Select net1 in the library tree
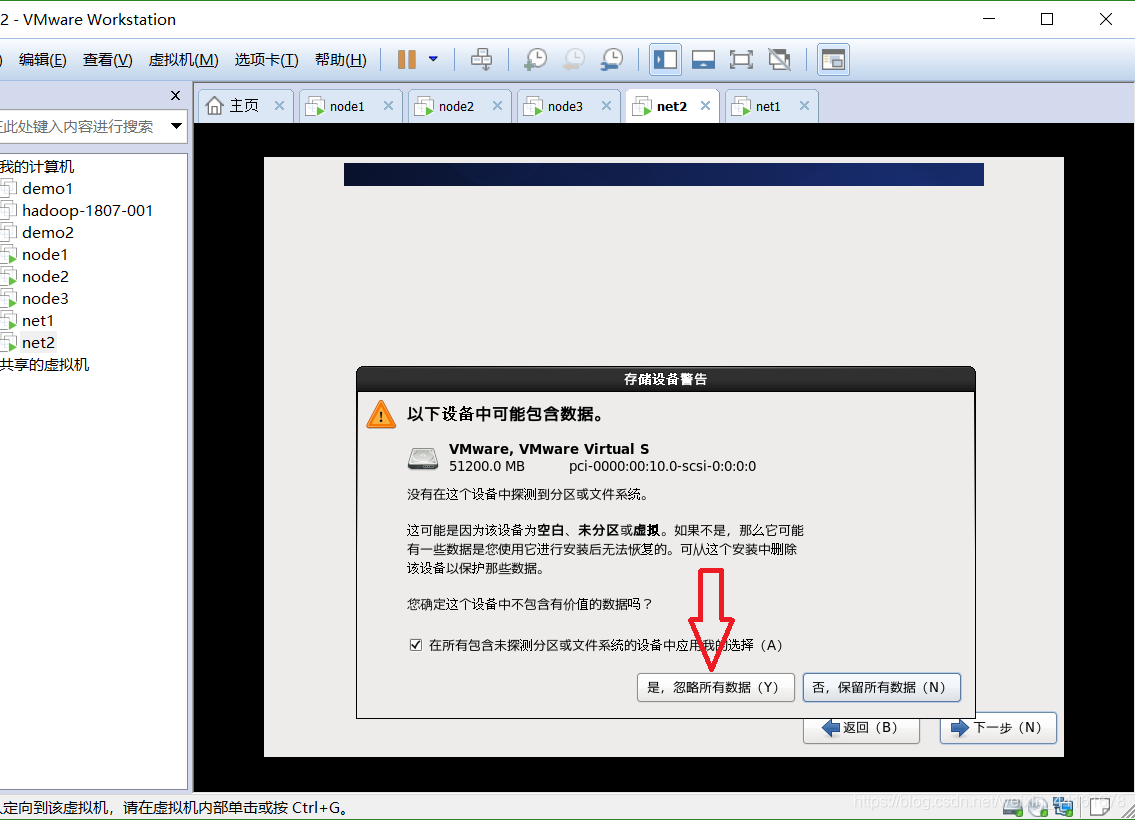Screen dimensions: 1135x820 pyautogui.click(x=38, y=321)
